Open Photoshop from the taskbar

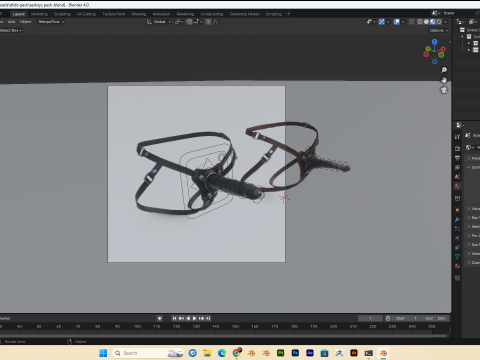[x=295, y=353]
